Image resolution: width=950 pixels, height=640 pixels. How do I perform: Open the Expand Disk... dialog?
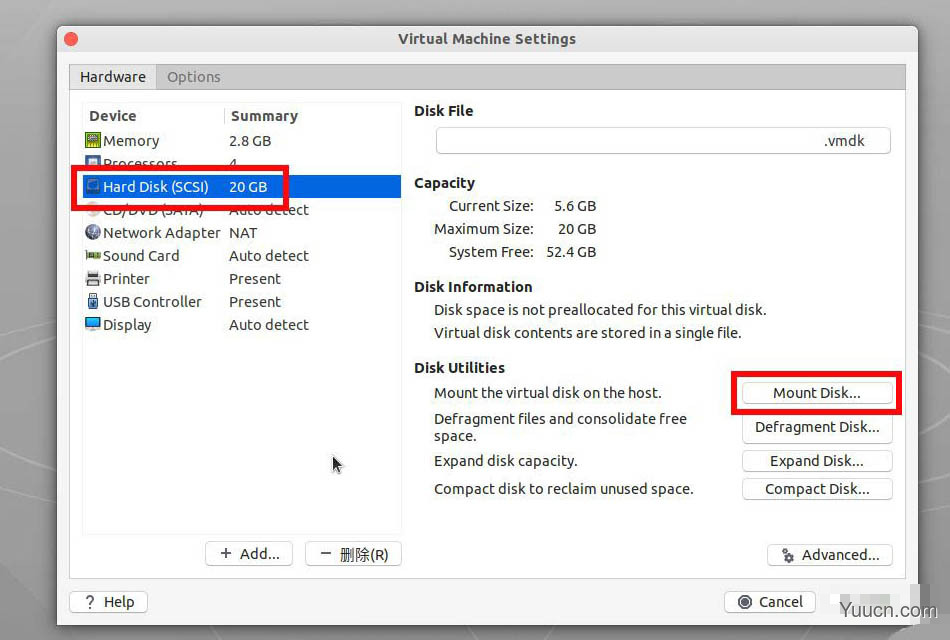(x=817, y=461)
